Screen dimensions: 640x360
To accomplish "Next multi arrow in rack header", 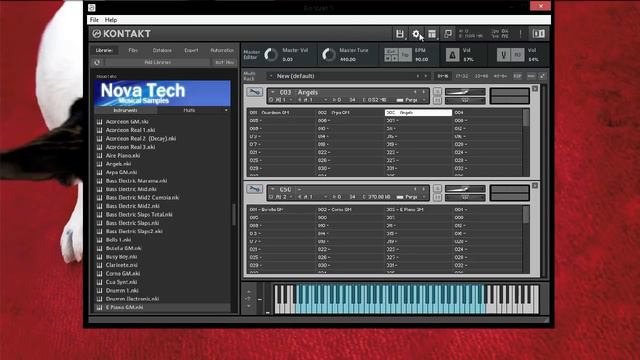I will tap(426, 76).
